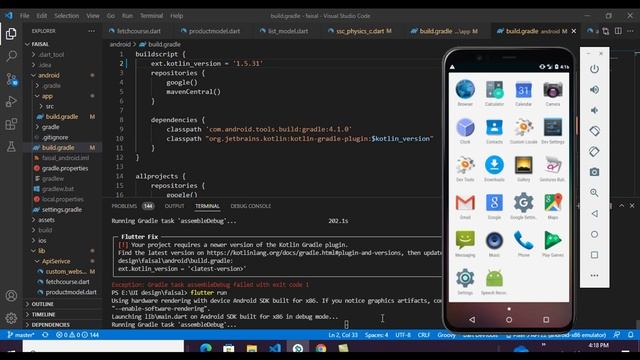Open the File menu

(x=24, y=16)
